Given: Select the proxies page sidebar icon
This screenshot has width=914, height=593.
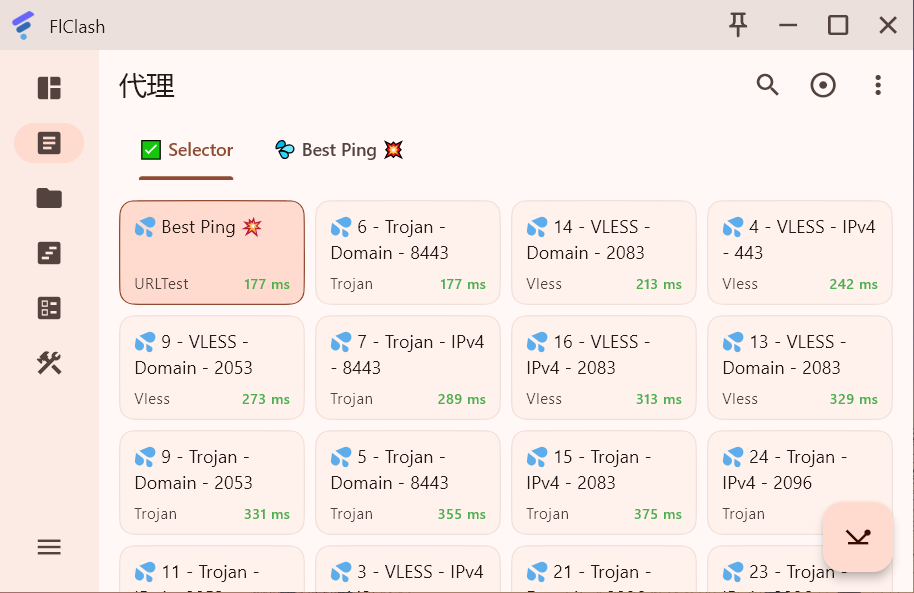Looking at the screenshot, I should coord(49,143).
